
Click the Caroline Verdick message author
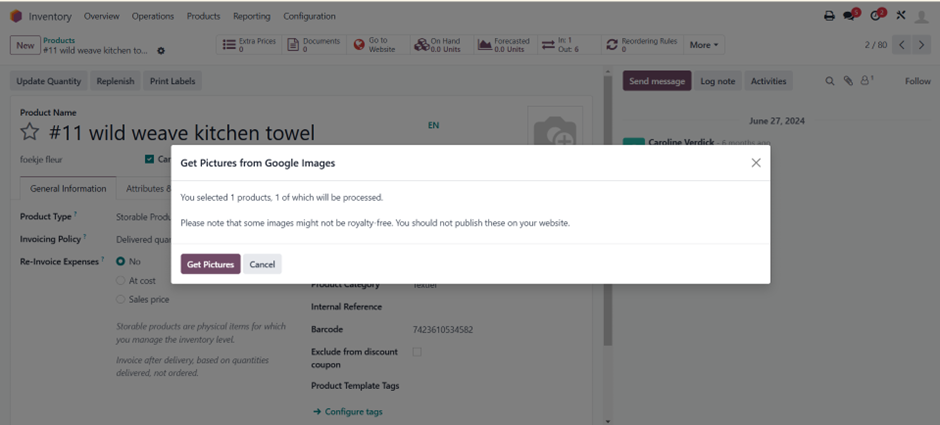point(681,142)
